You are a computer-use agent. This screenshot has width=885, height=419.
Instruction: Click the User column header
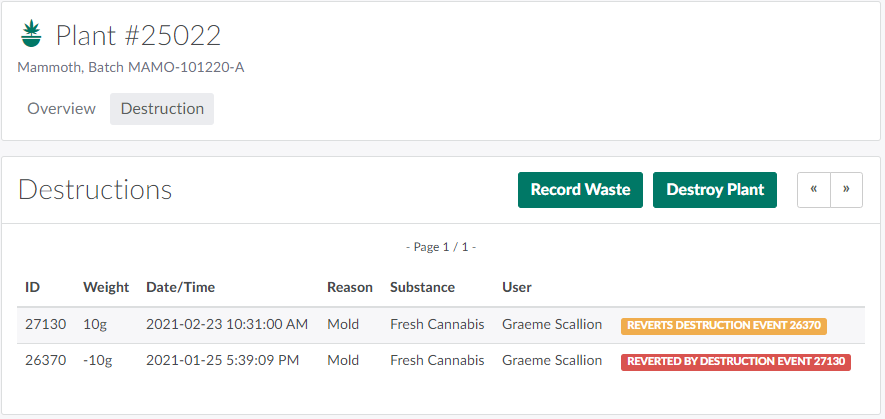pyautogui.click(x=517, y=287)
